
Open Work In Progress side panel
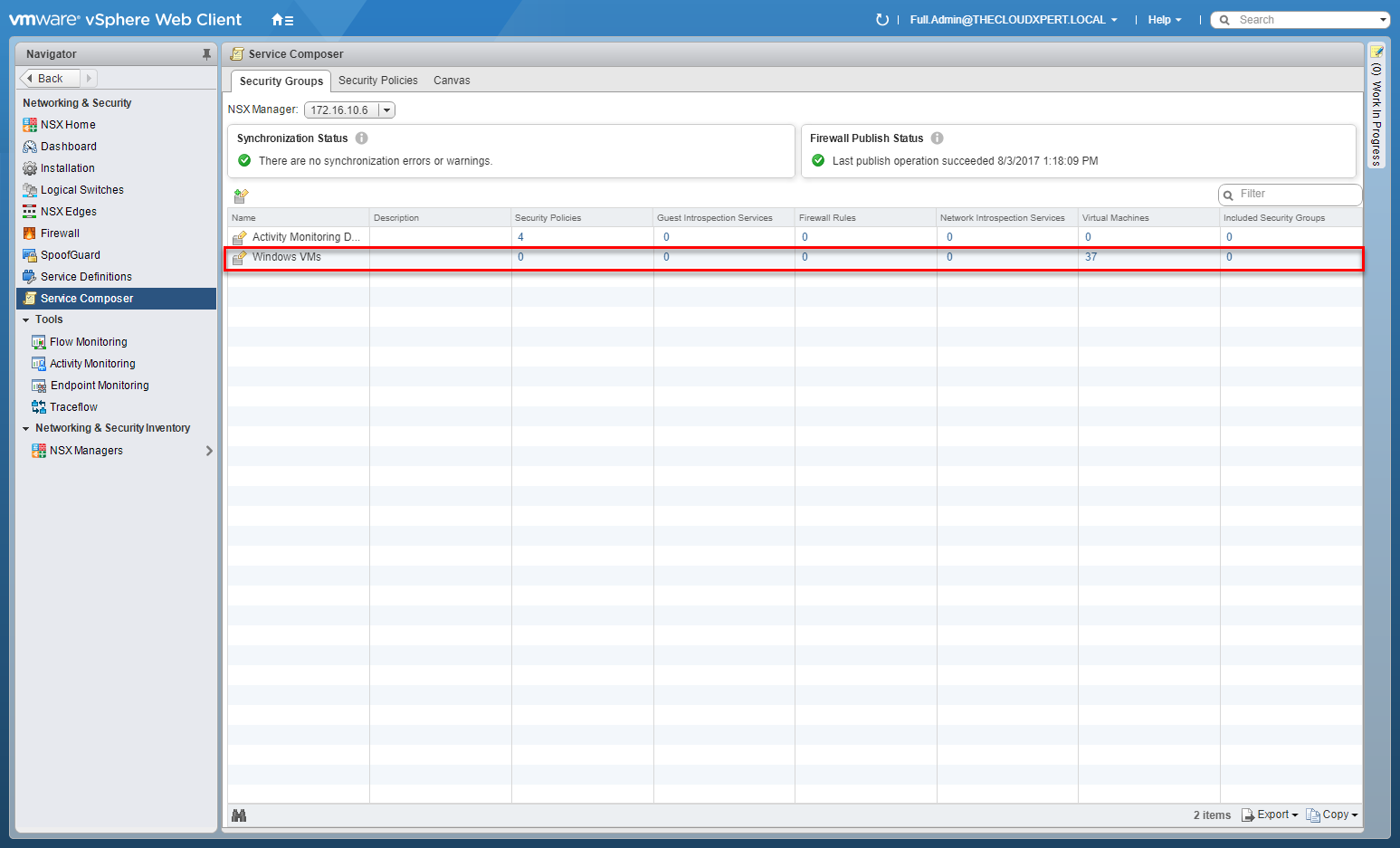point(1376,109)
